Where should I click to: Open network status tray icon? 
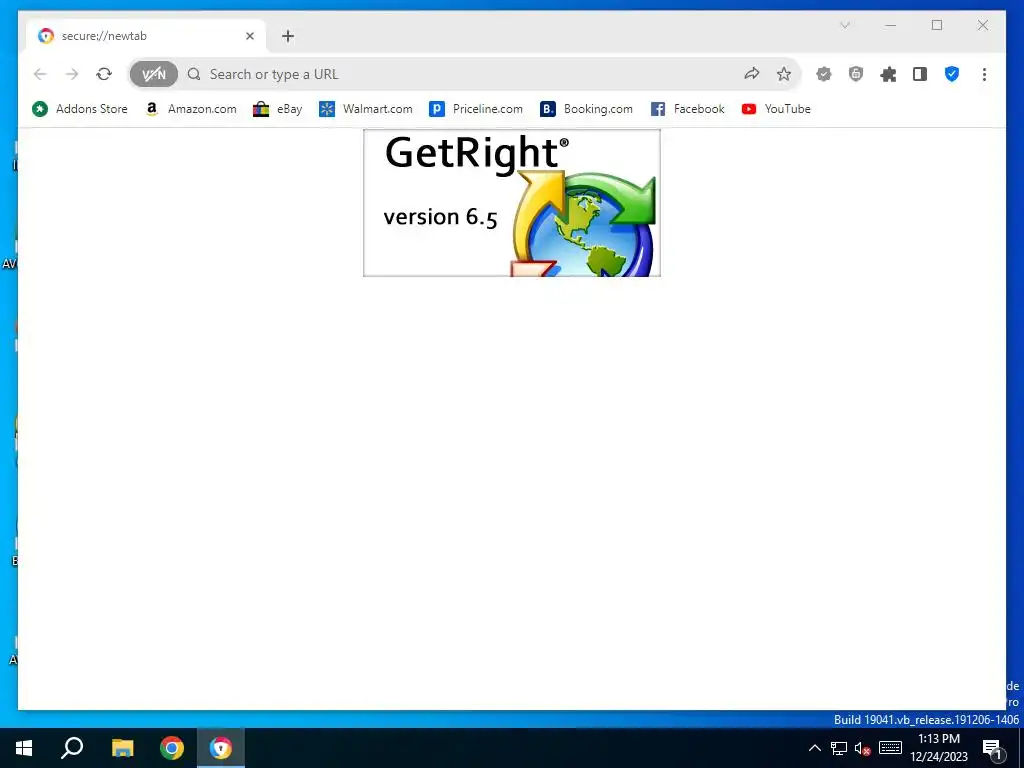[x=839, y=748]
